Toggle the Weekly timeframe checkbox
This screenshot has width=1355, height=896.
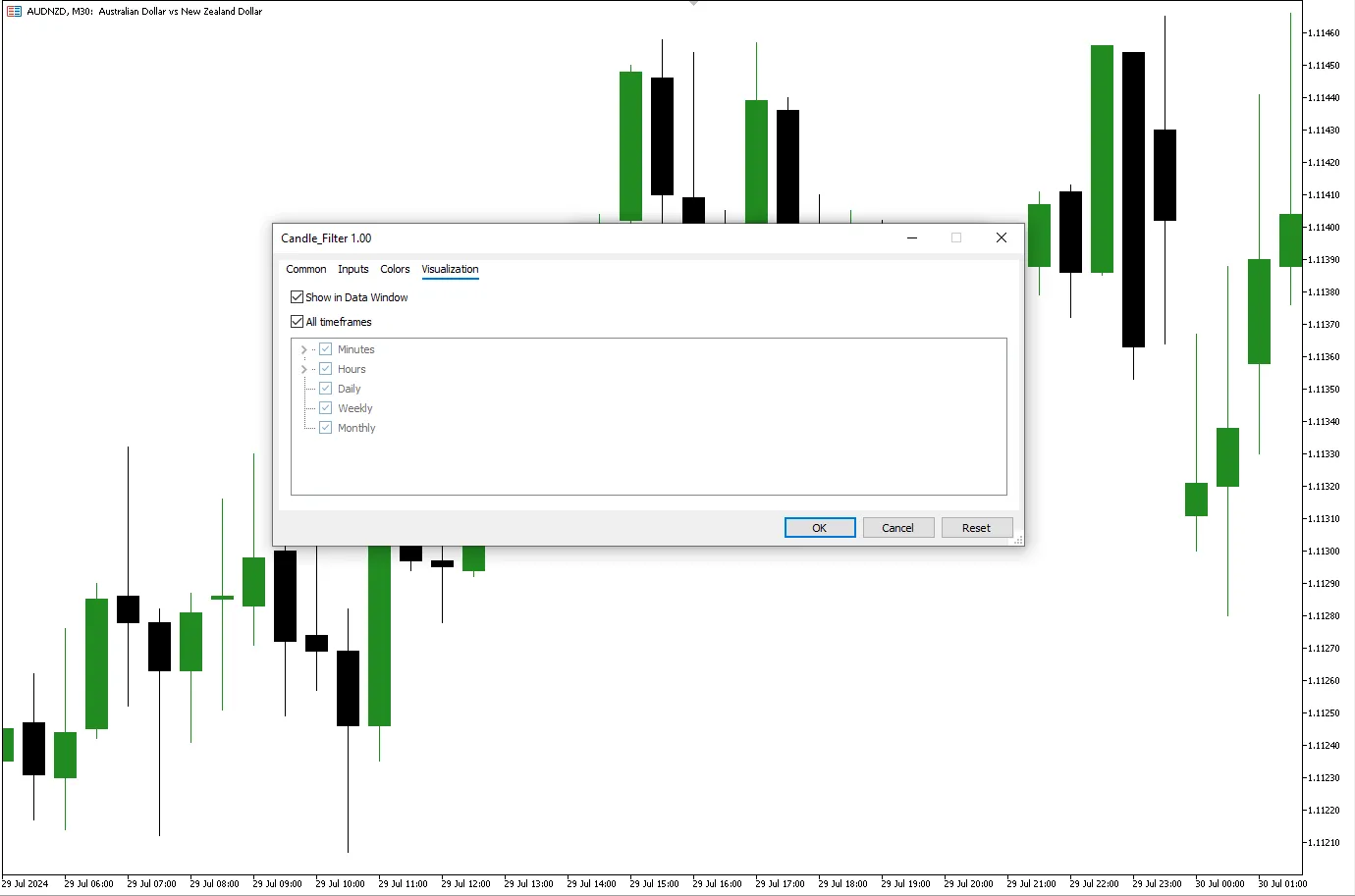pyautogui.click(x=325, y=408)
